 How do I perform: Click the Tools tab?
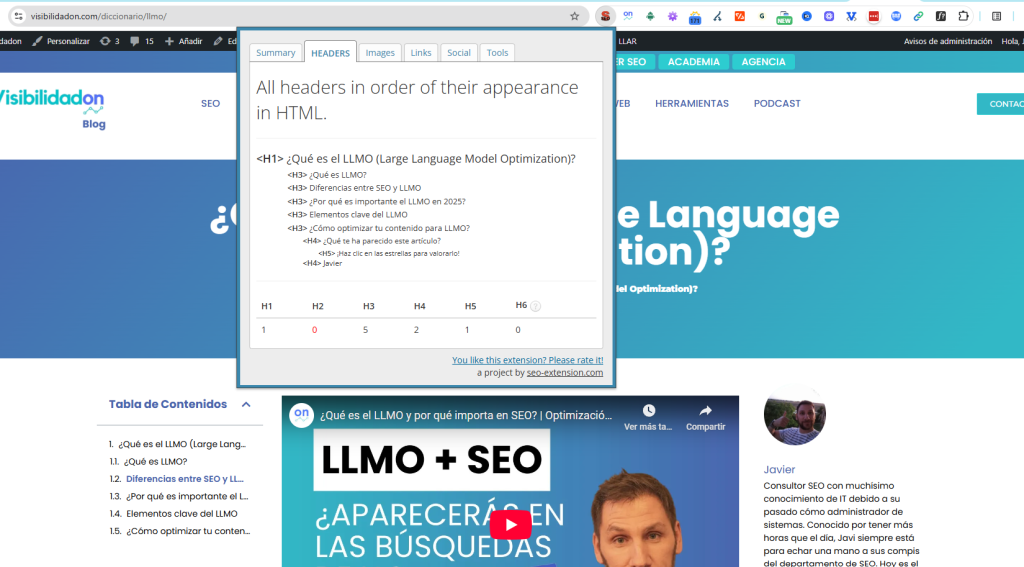click(x=497, y=53)
